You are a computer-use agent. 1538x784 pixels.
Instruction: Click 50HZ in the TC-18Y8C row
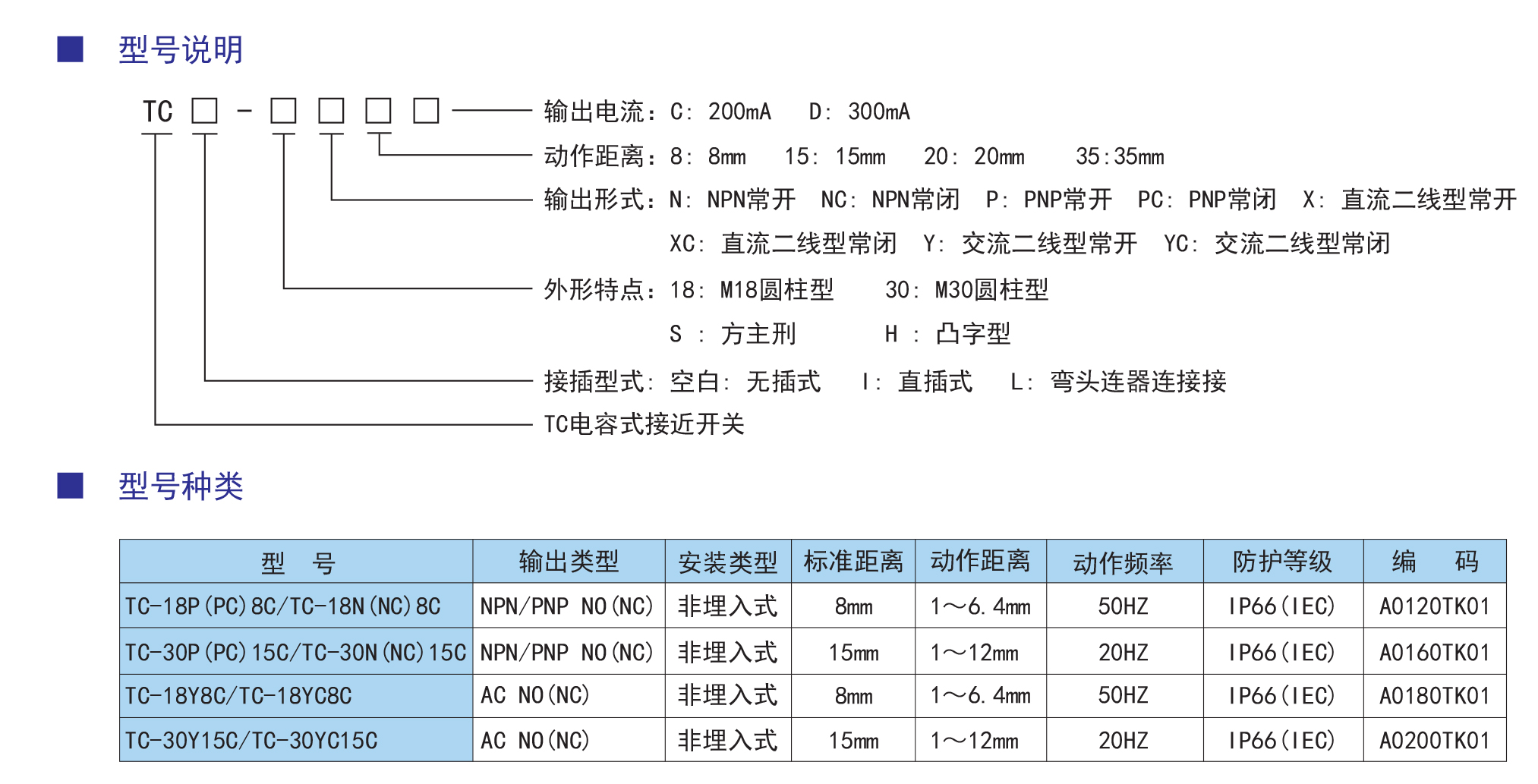(1124, 695)
